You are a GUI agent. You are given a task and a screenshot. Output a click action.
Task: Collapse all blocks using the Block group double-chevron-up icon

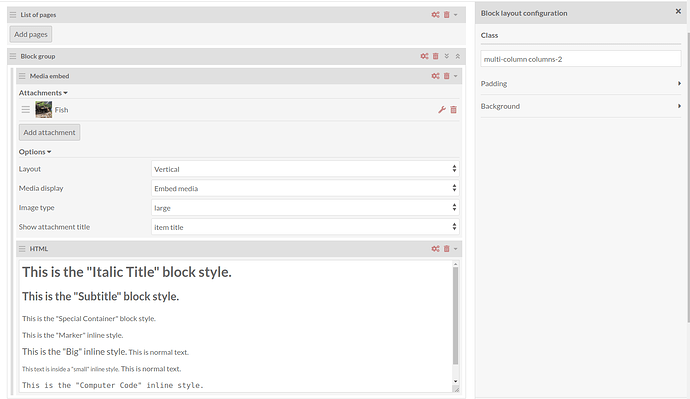[458, 56]
